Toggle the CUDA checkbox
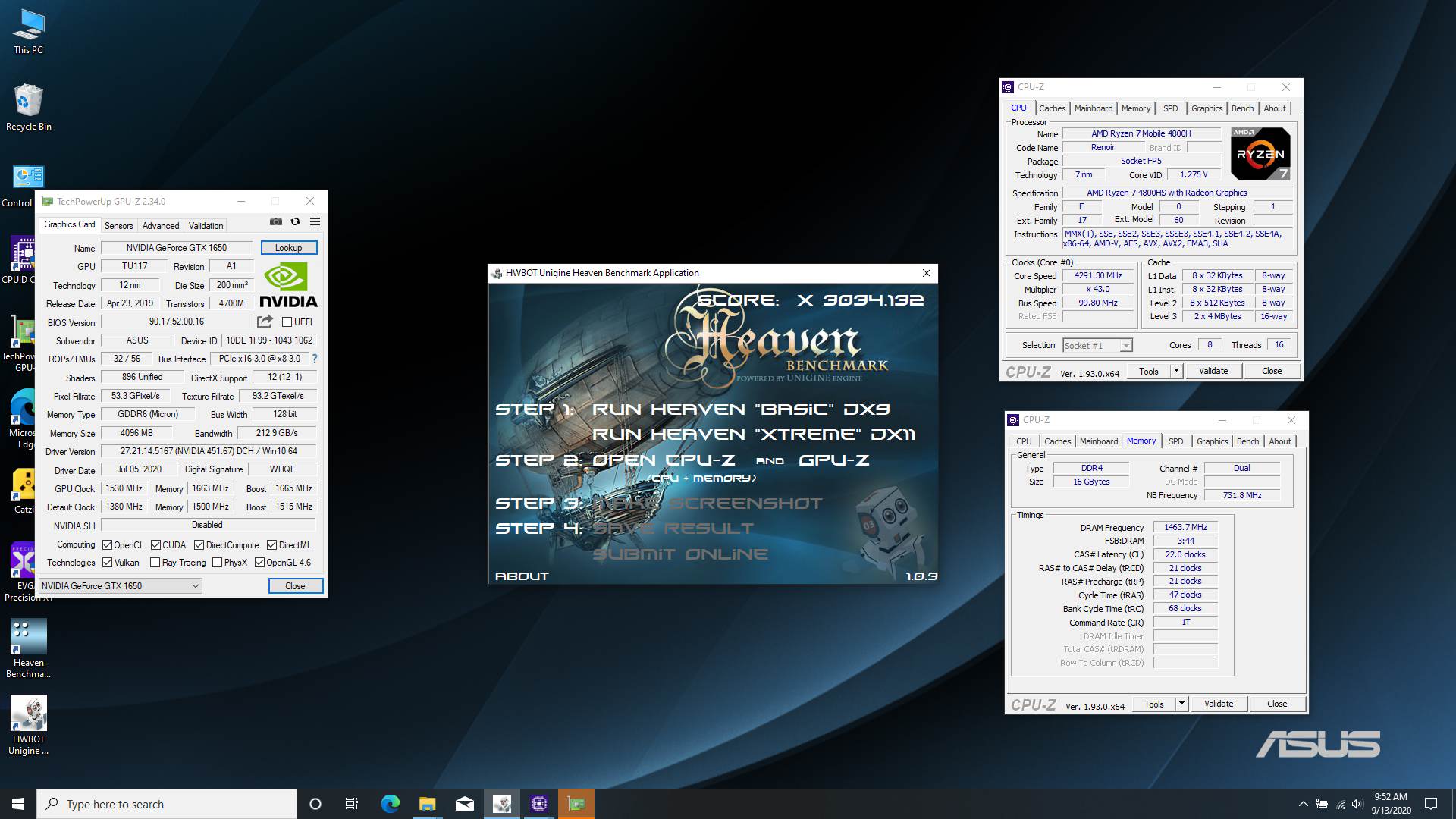The height and width of the screenshot is (819, 1456). coord(155,545)
